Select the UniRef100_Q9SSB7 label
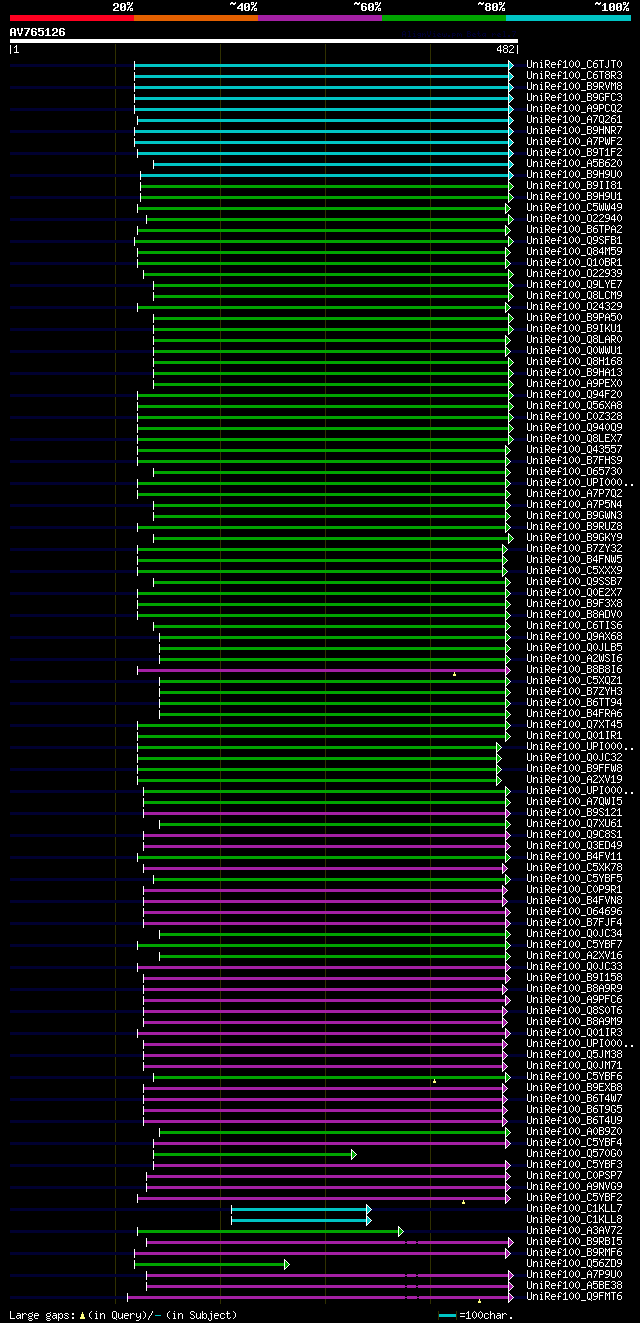 coord(575,582)
